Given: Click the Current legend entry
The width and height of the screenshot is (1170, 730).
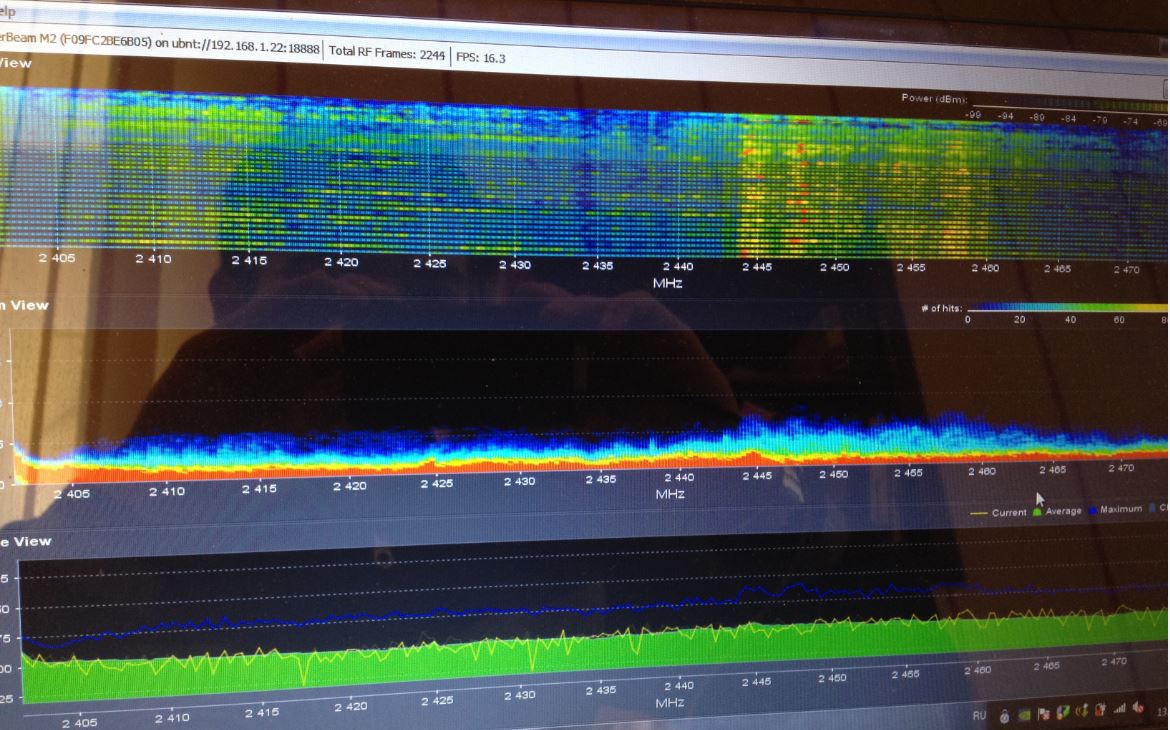Looking at the screenshot, I should [998, 513].
